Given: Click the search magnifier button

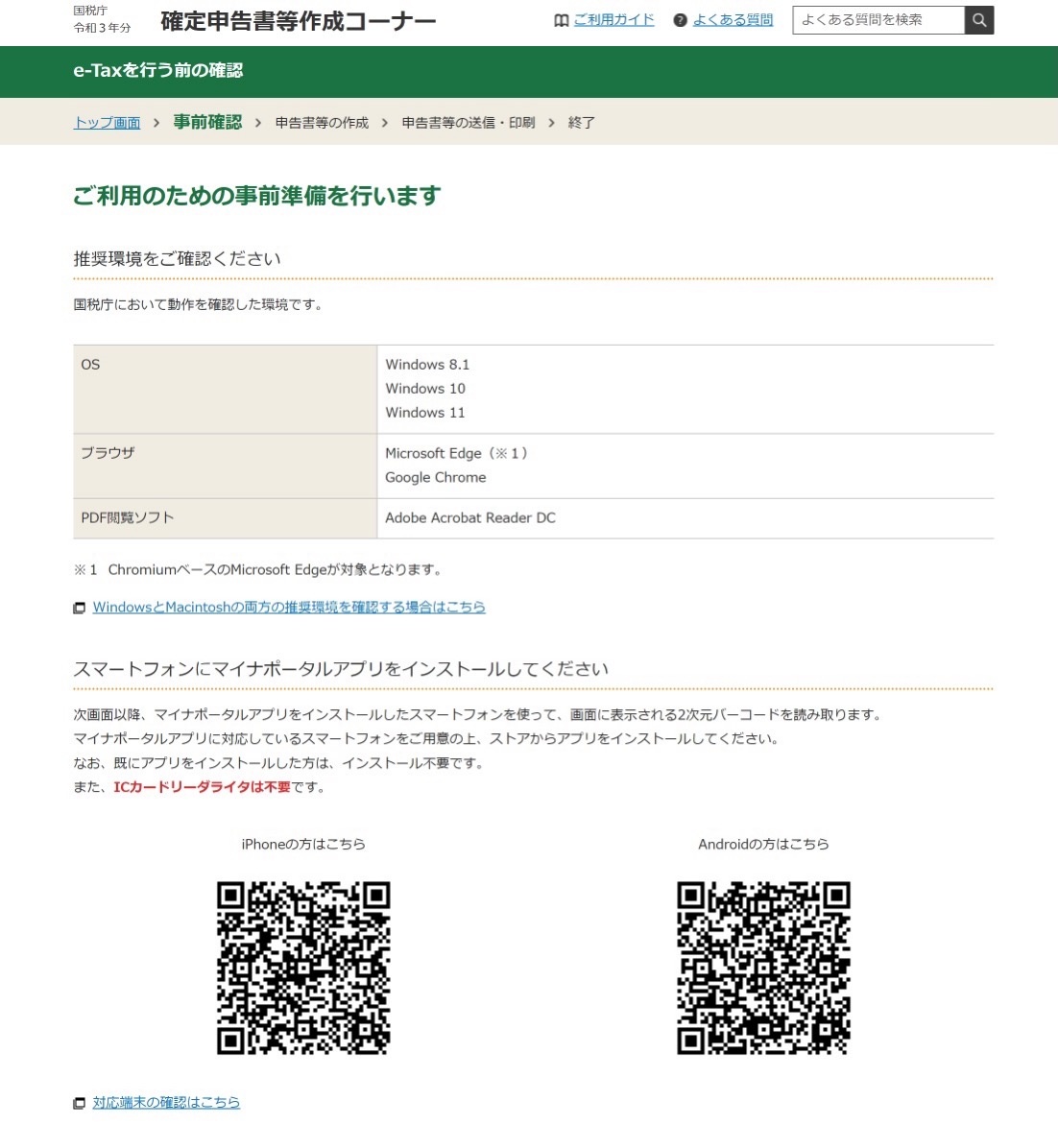Looking at the screenshot, I should pyautogui.click(x=979, y=20).
